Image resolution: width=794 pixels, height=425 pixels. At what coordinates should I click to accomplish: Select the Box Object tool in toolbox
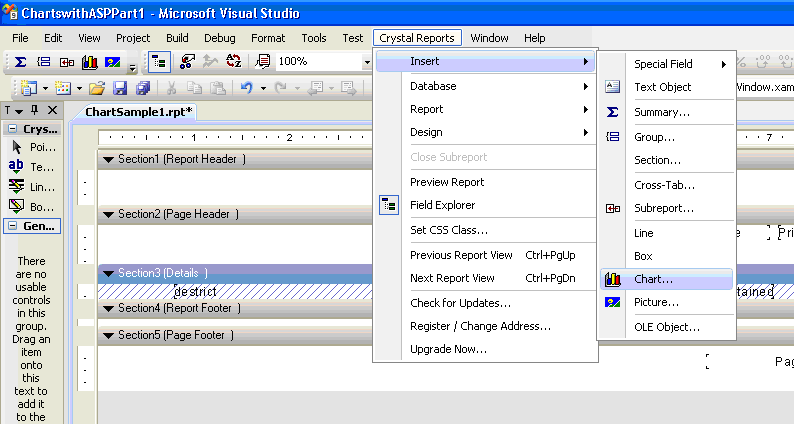(x=33, y=207)
